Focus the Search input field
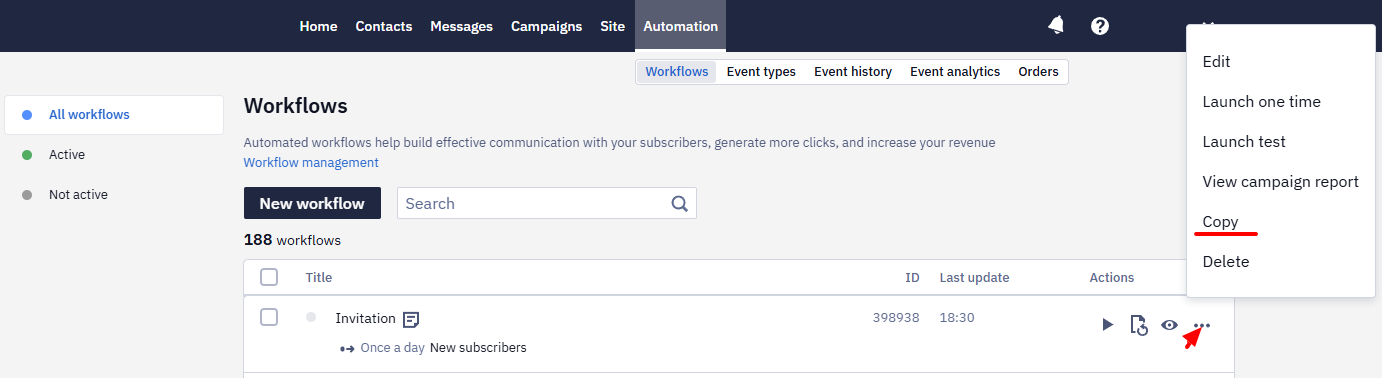 point(547,203)
